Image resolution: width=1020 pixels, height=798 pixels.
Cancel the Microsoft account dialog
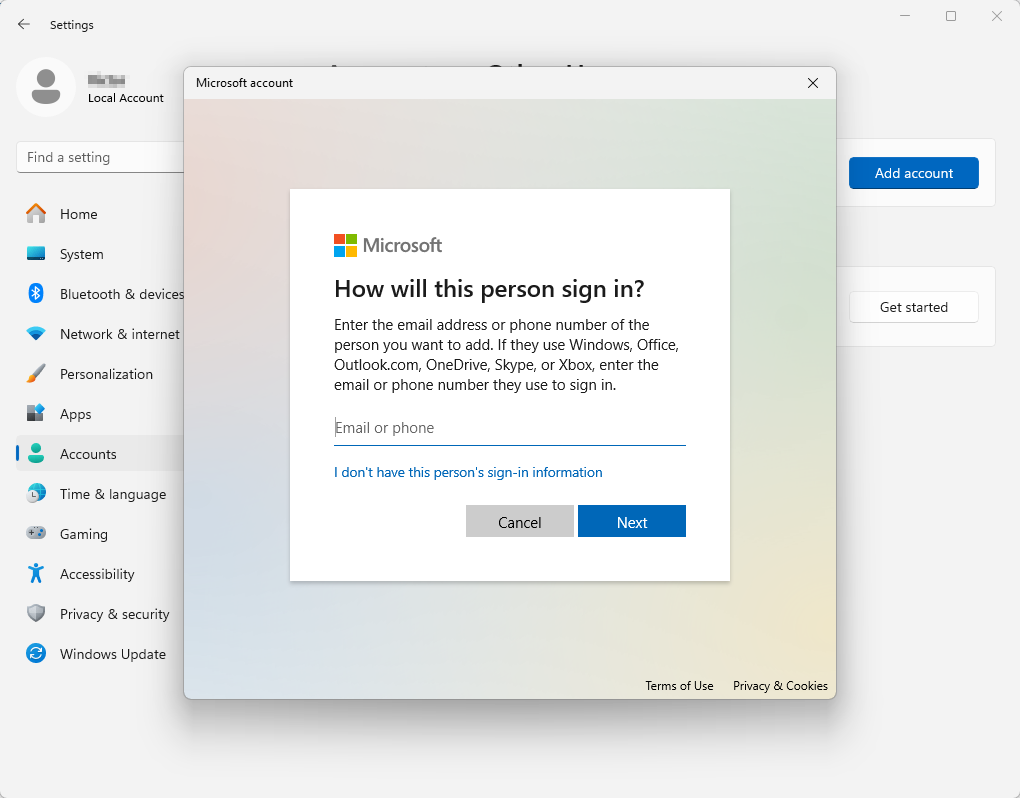520,521
